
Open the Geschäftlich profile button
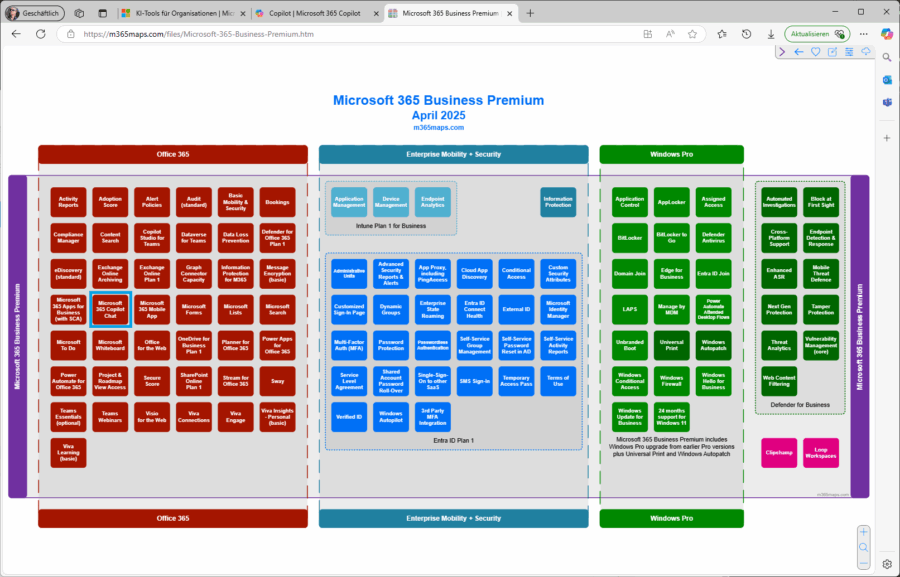pos(34,13)
